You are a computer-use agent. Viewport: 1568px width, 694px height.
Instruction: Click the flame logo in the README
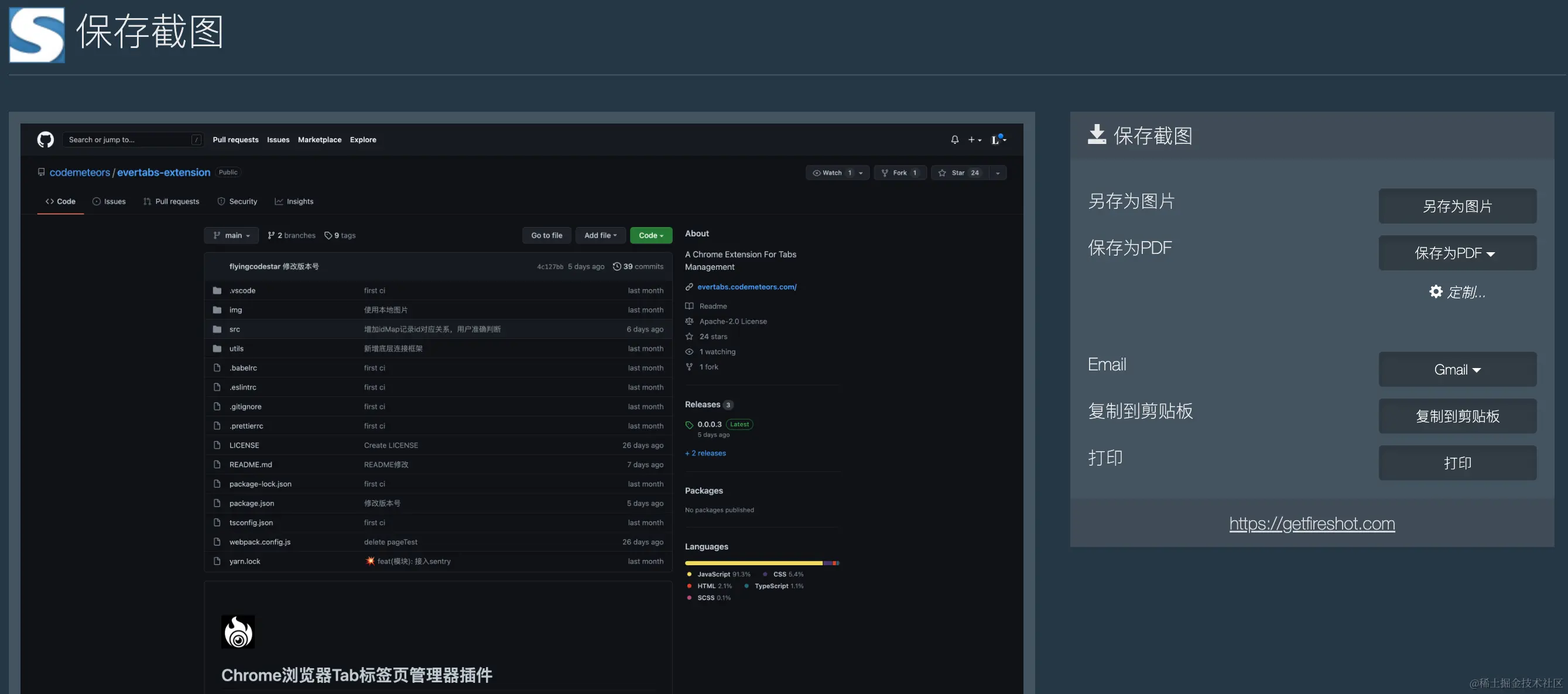click(237, 631)
